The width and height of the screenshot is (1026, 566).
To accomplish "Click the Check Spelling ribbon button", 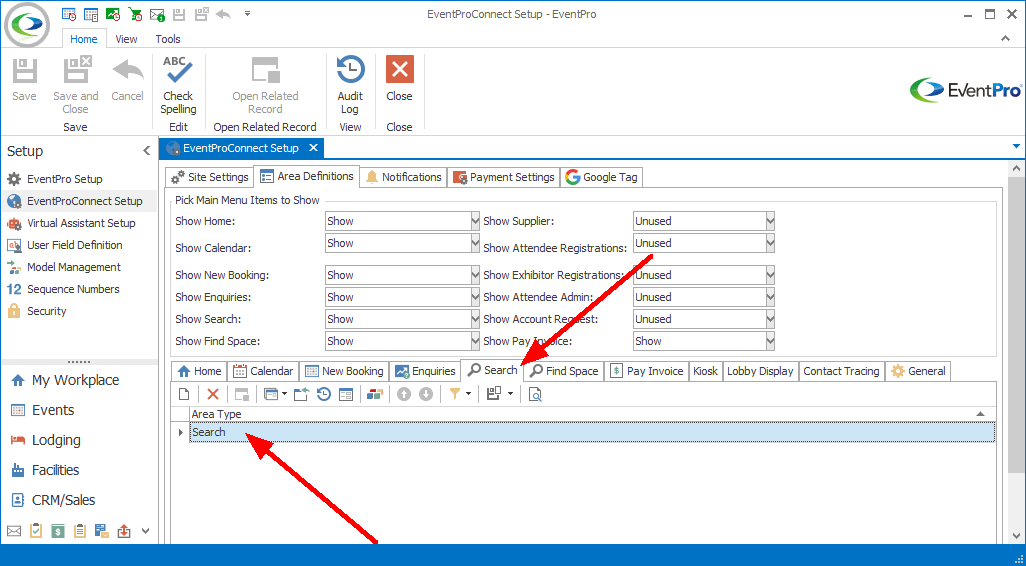I will click(178, 86).
